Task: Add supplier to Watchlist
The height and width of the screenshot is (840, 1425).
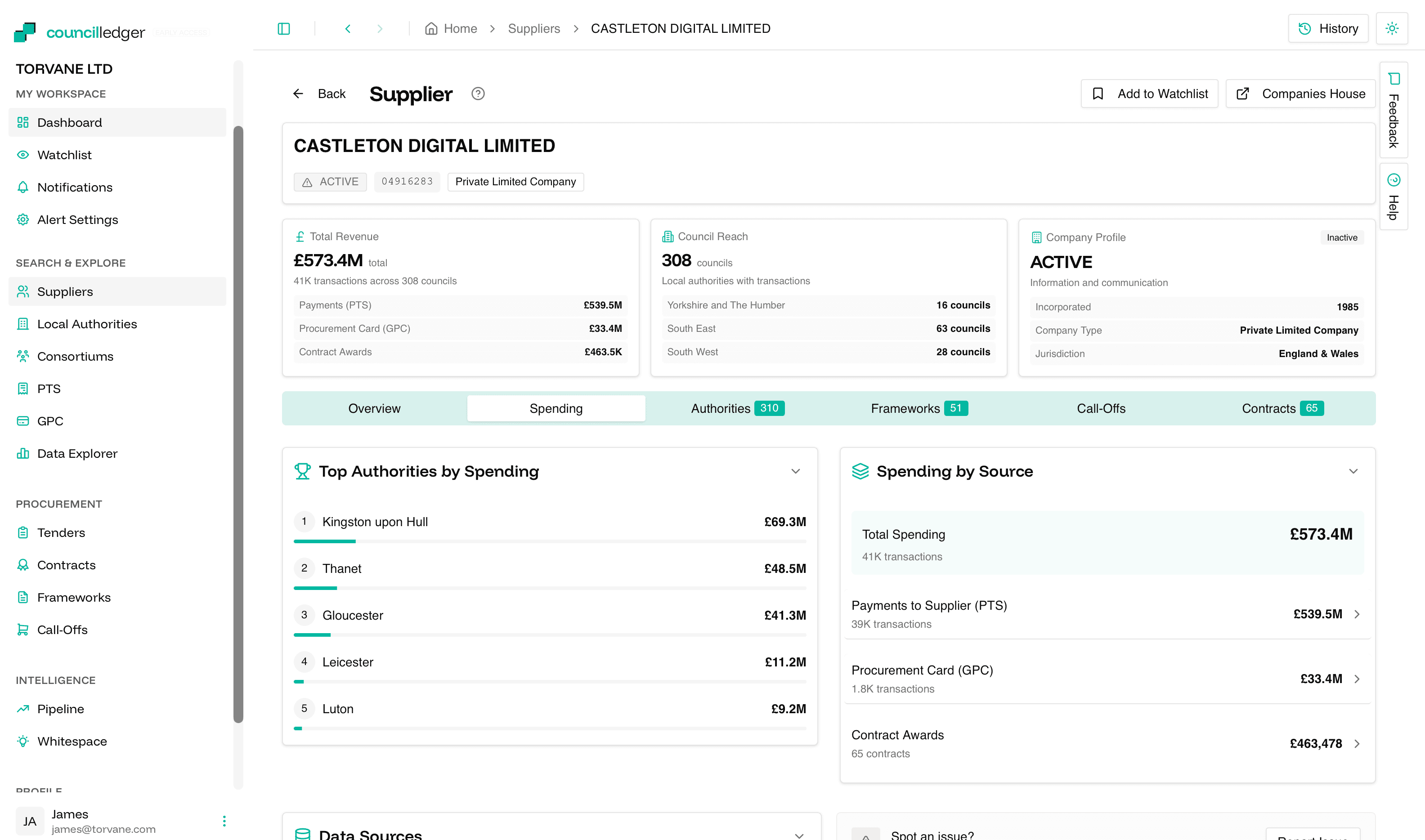Action: click(x=1149, y=94)
